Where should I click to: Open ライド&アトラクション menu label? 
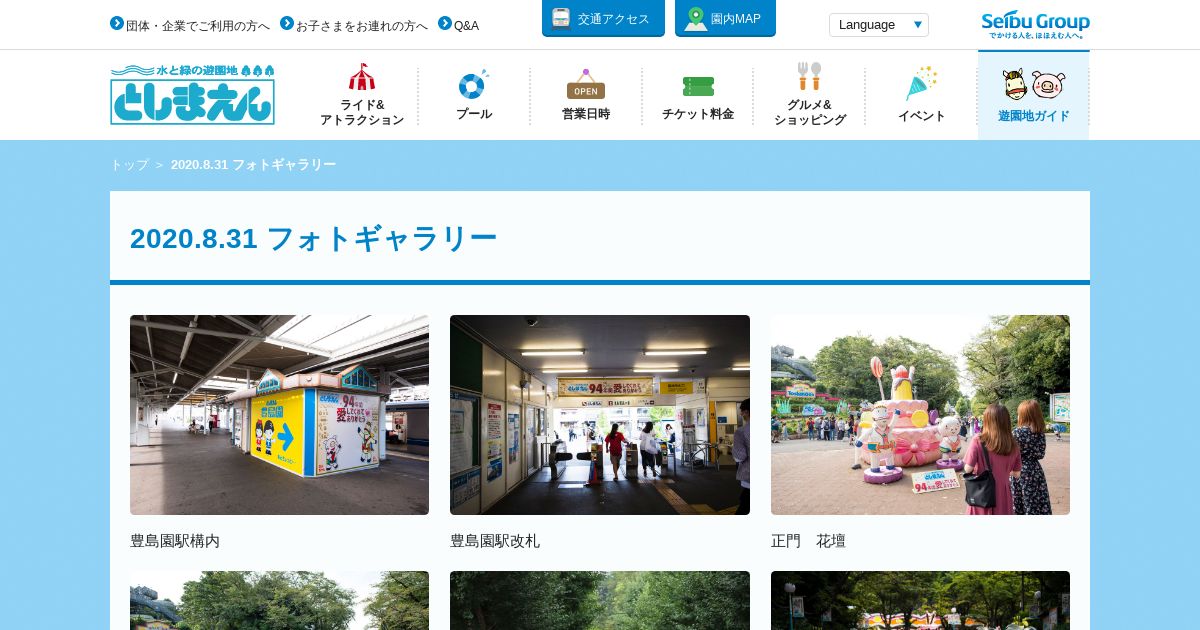[362, 112]
